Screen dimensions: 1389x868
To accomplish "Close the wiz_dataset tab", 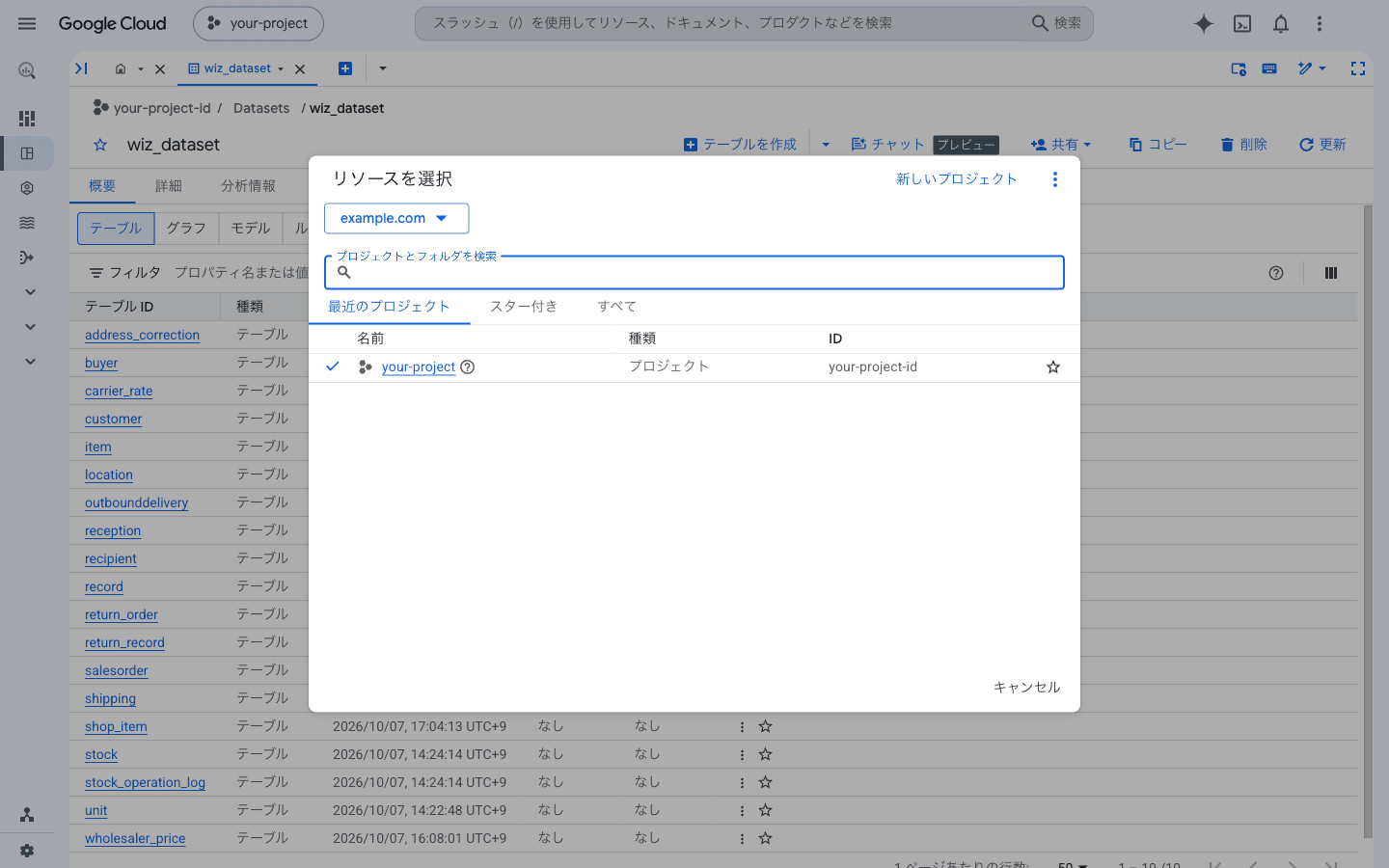I will tap(300, 69).
